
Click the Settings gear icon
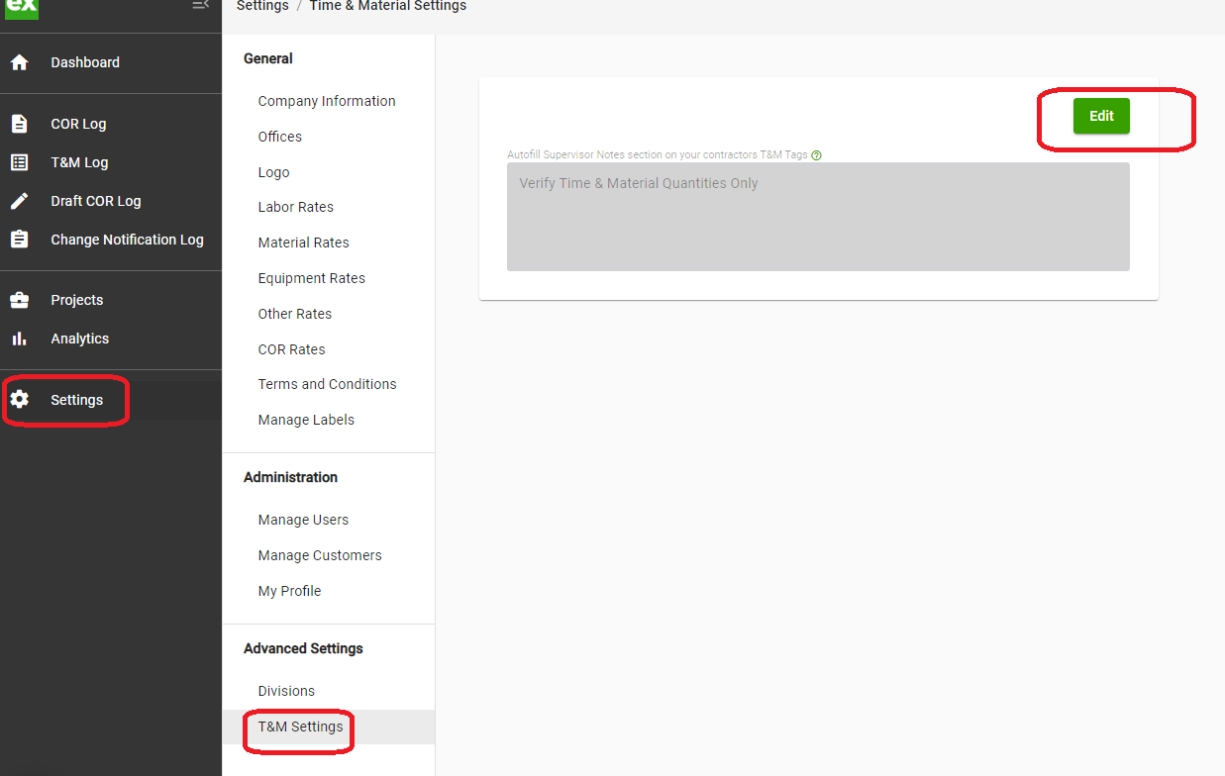19,400
